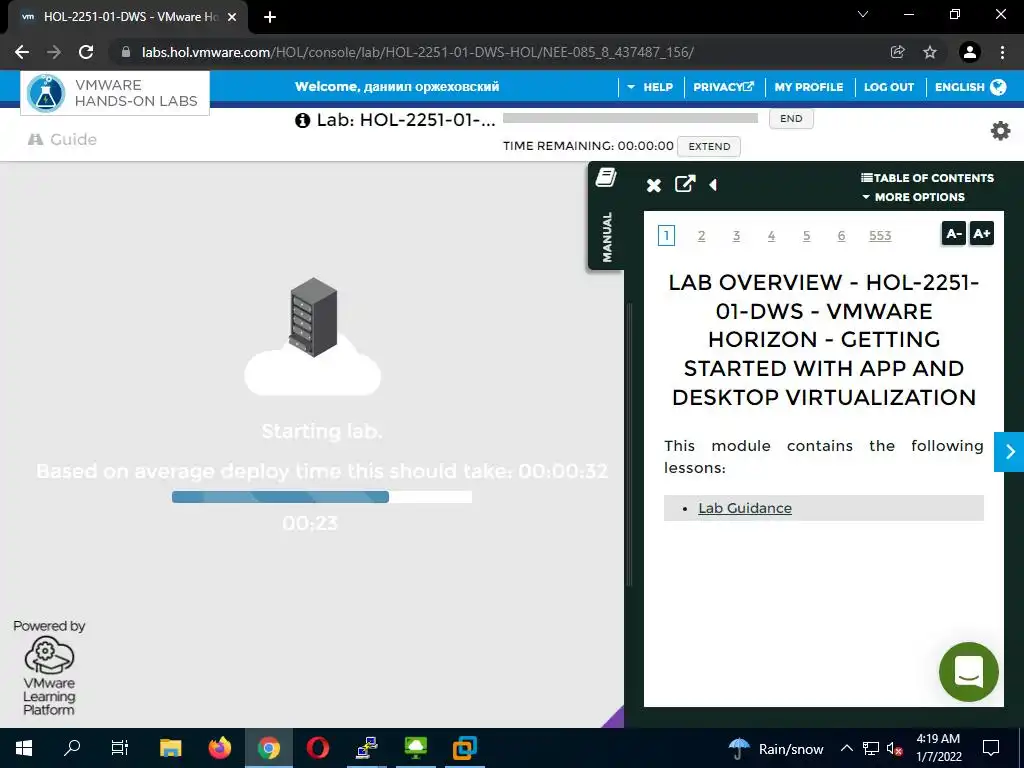This screenshot has width=1024, height=768.
Task: Click the END lab button
Action: [791, 119]
